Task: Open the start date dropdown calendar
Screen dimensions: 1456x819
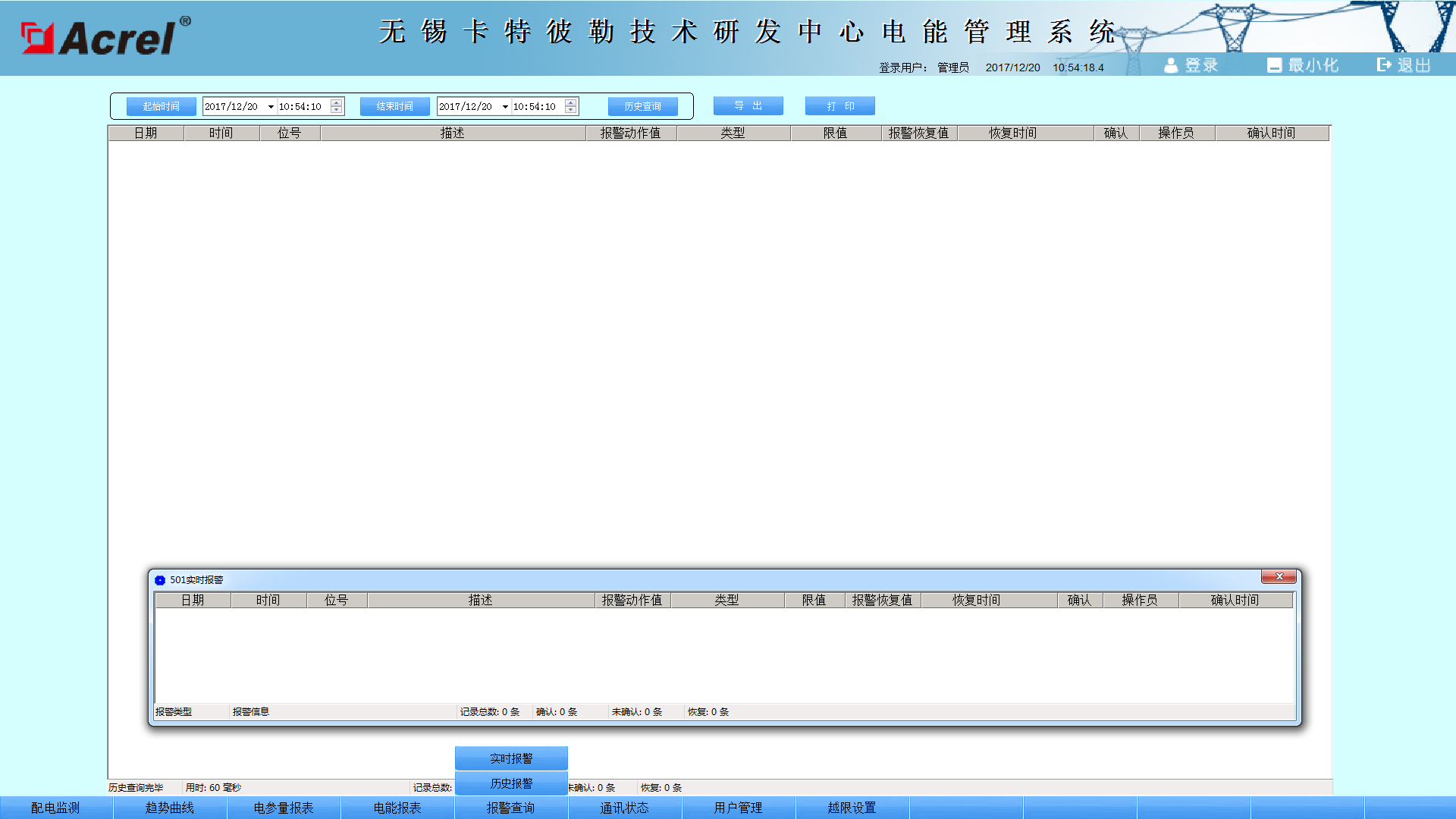Action: (x=271, y=107)
